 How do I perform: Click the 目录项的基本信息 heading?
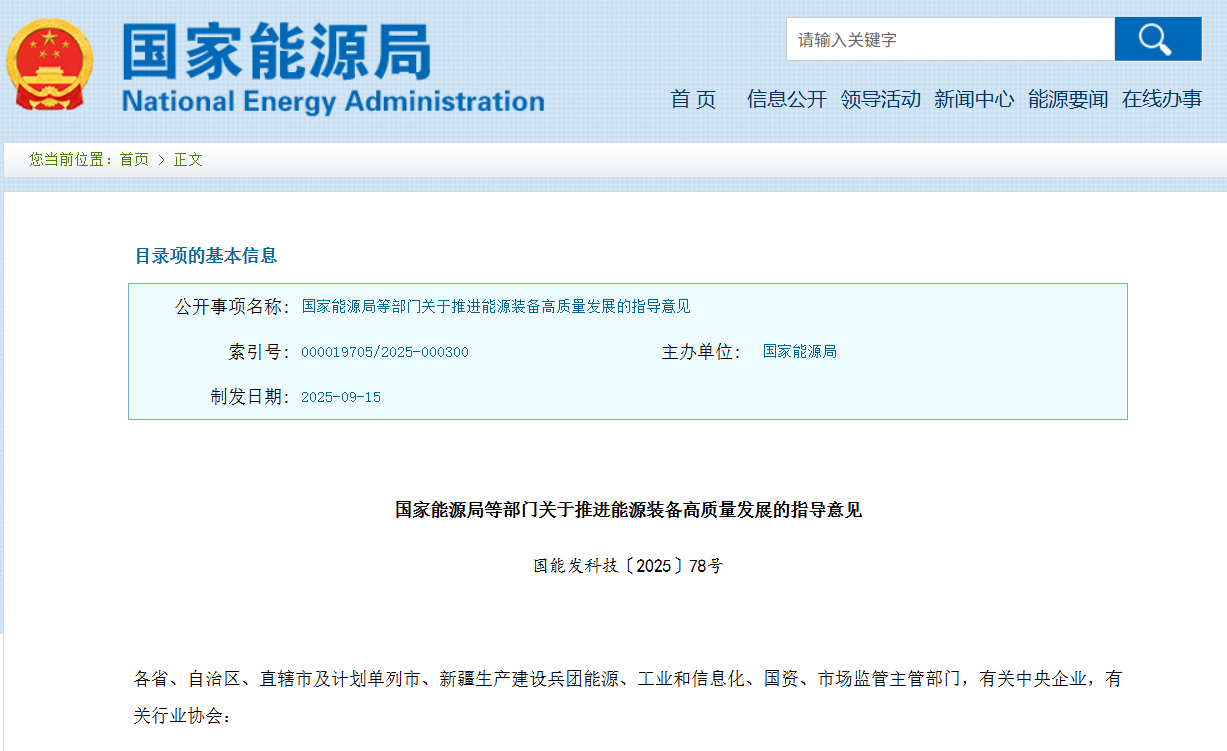(x=206, y=256)
